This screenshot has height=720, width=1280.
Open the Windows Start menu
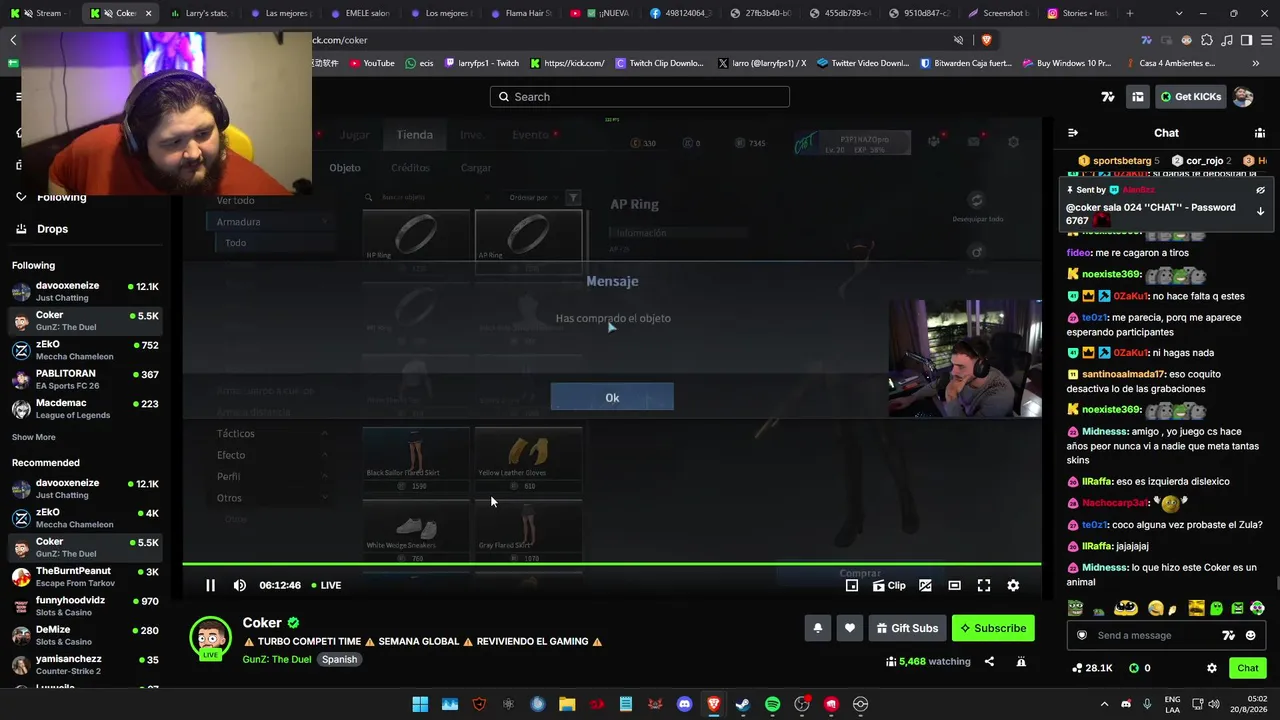pyautogui.click(x=420, y=704)
